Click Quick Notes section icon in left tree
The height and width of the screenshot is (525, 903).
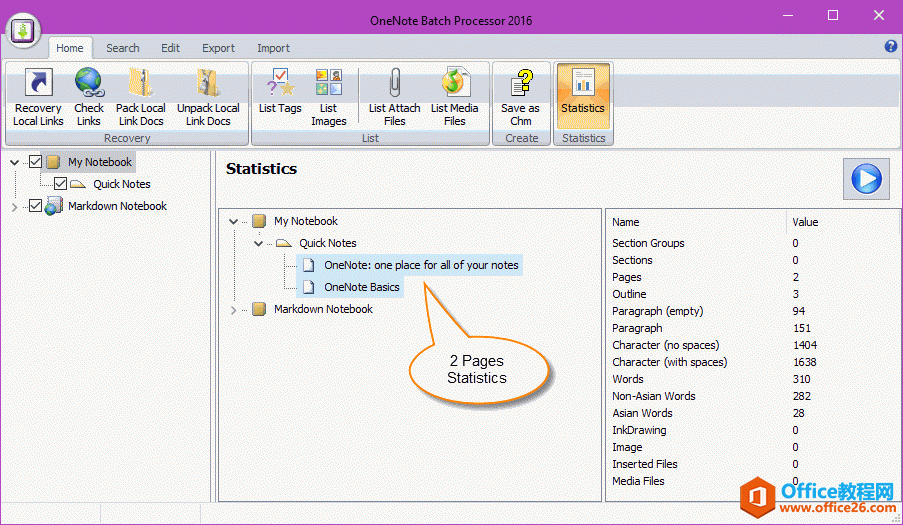[78, 184]
